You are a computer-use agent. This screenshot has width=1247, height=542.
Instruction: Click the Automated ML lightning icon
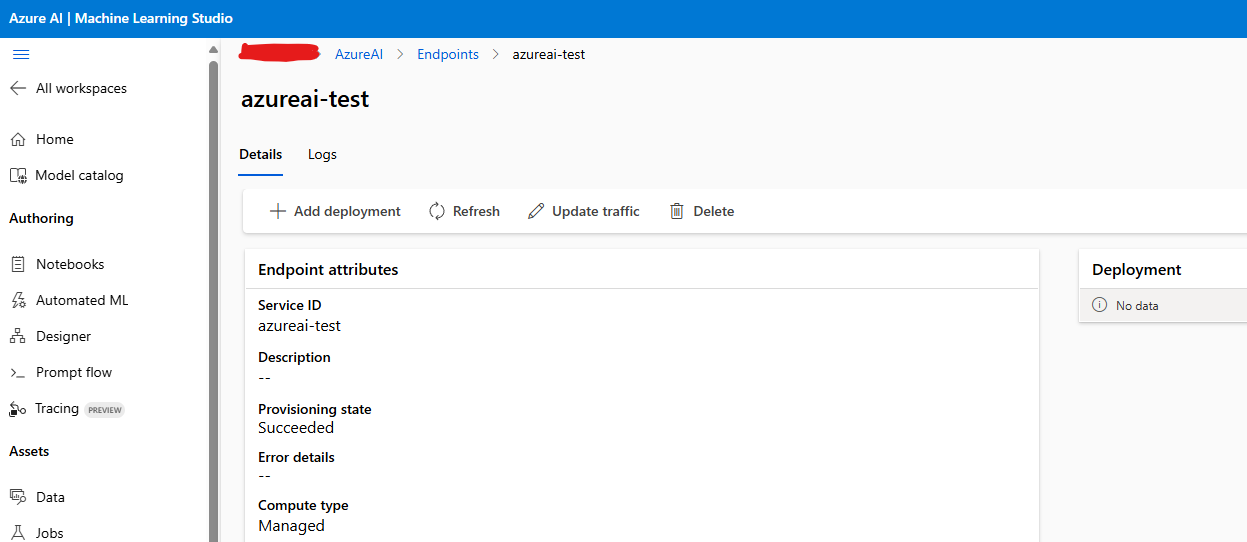tap(18, 300)
